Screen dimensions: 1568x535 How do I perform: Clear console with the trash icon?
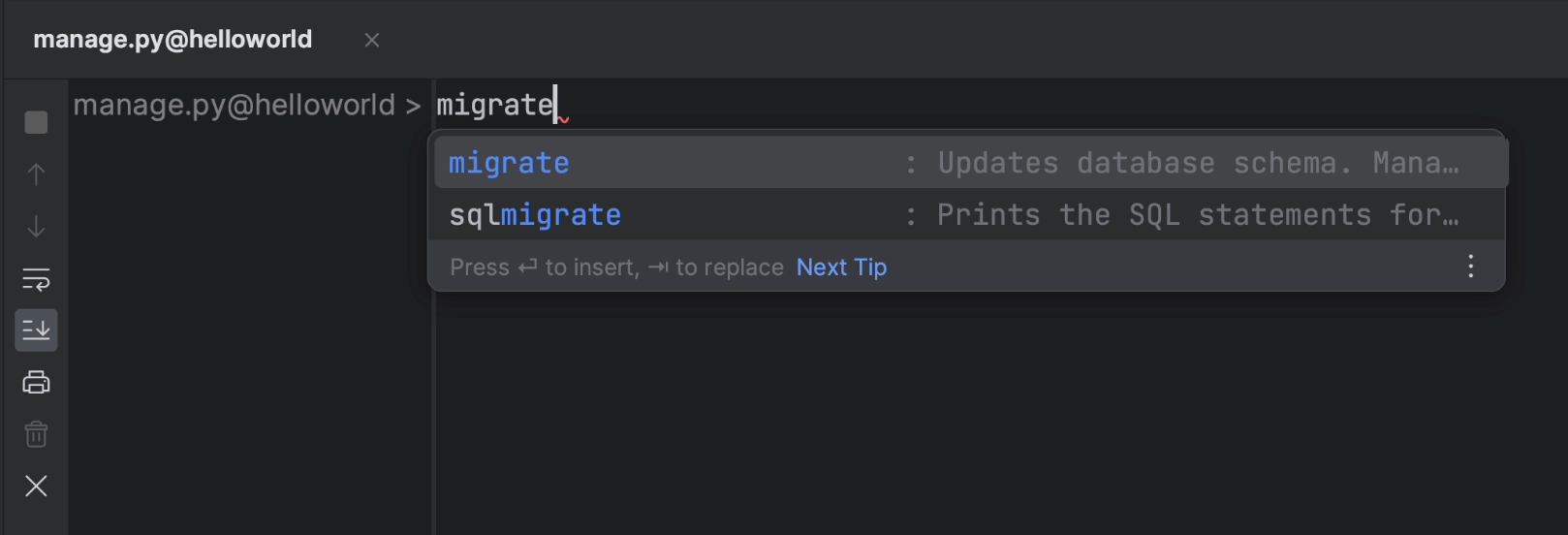pyautogui.click(x=36, y=434)
